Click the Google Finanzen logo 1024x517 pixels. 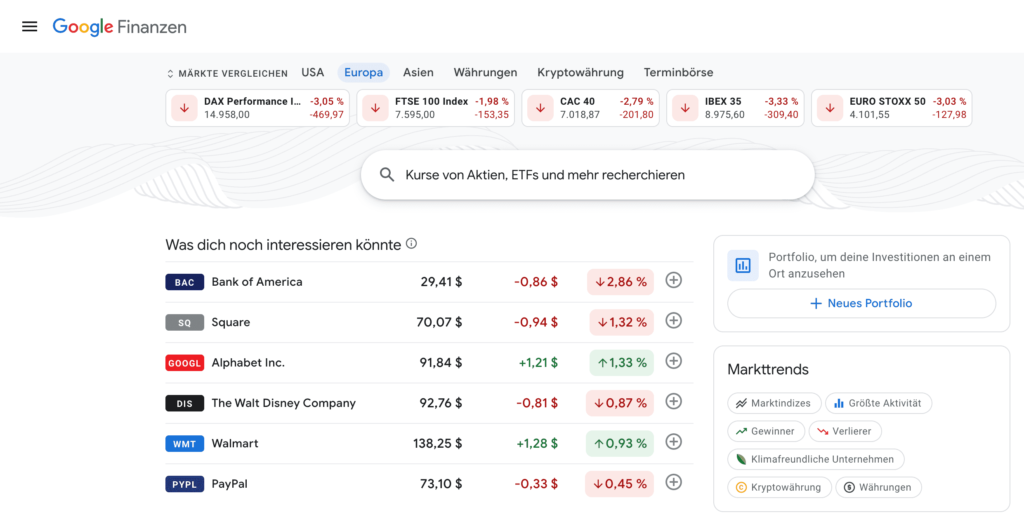(x=120, y=27)
